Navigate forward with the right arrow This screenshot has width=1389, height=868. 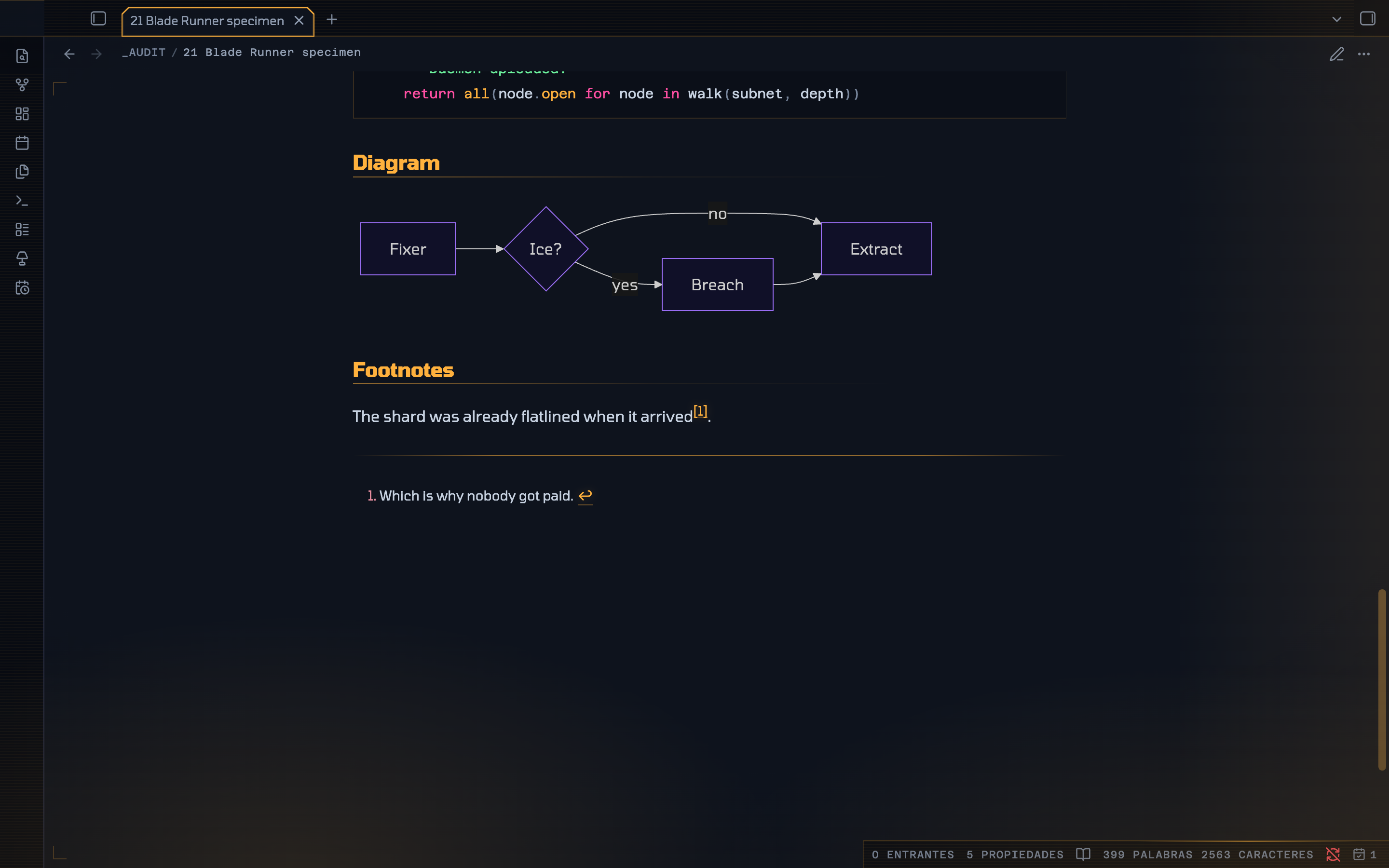(x=96, y=54)
